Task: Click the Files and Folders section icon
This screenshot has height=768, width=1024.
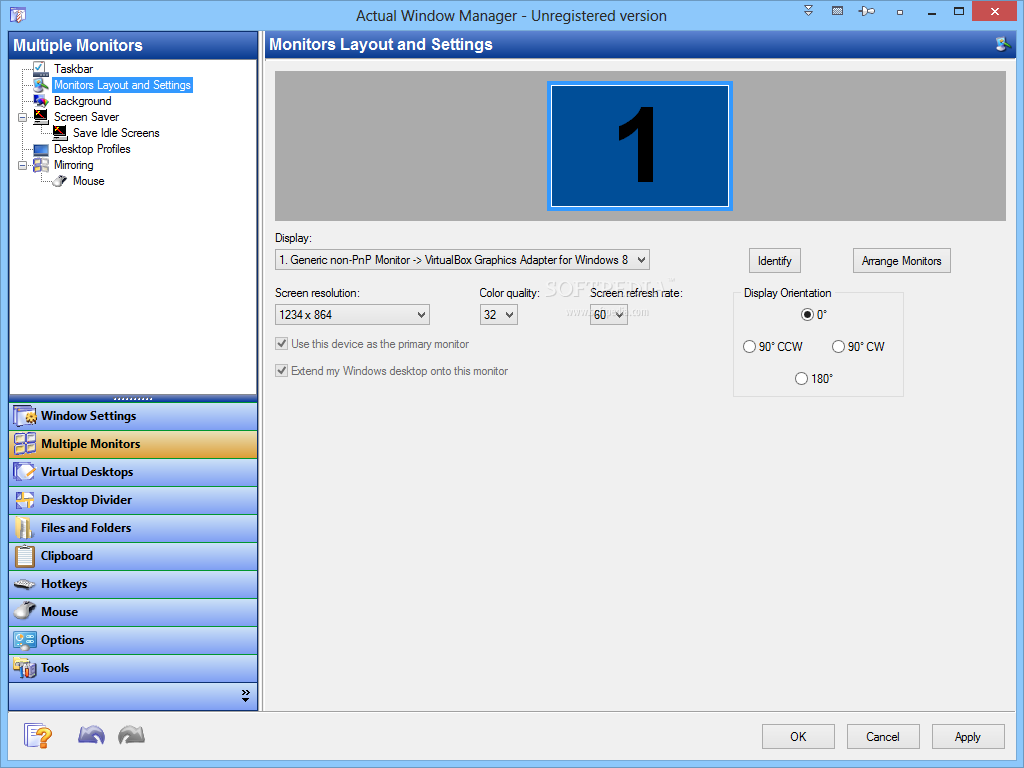Action: (25, 528)
